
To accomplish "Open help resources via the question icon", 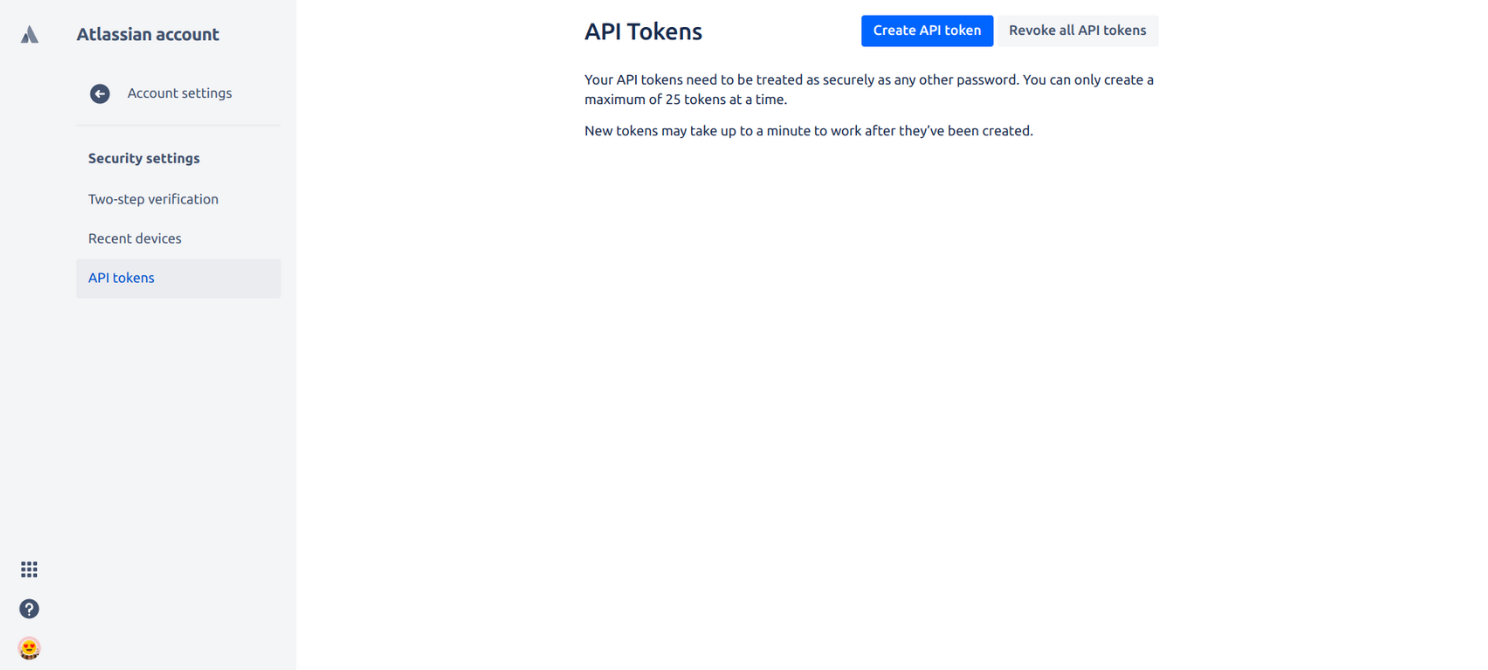I will tap(28, 609).
